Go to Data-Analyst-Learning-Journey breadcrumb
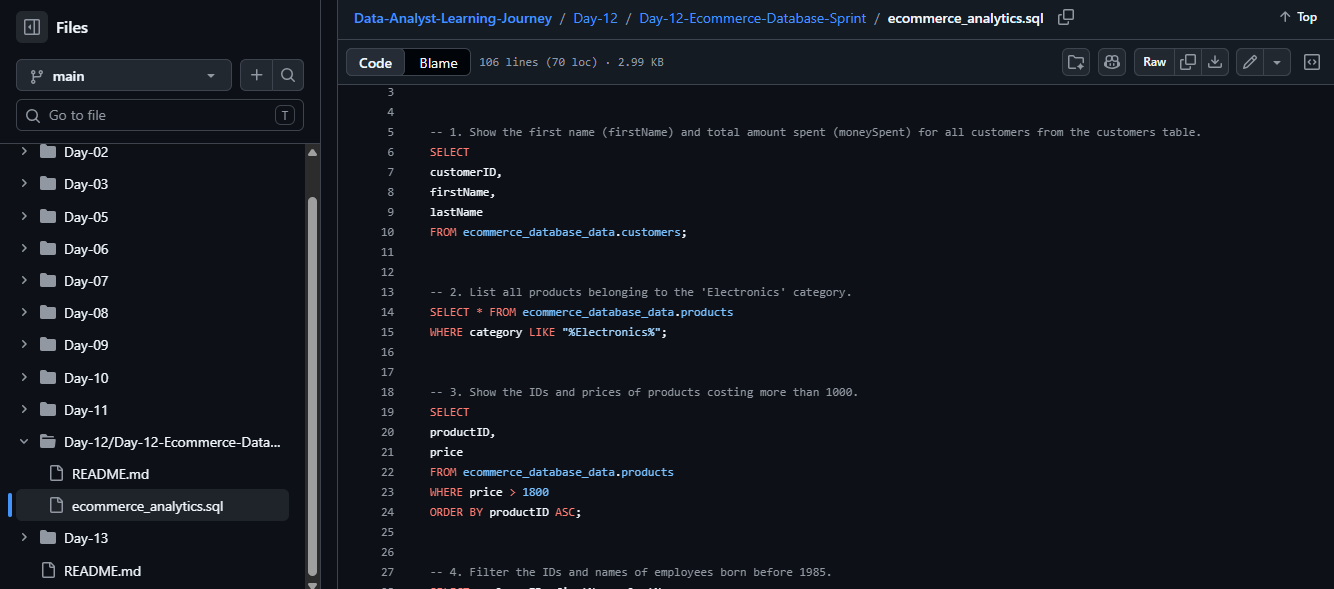The image size is (1334, 589). click(452, 18)
